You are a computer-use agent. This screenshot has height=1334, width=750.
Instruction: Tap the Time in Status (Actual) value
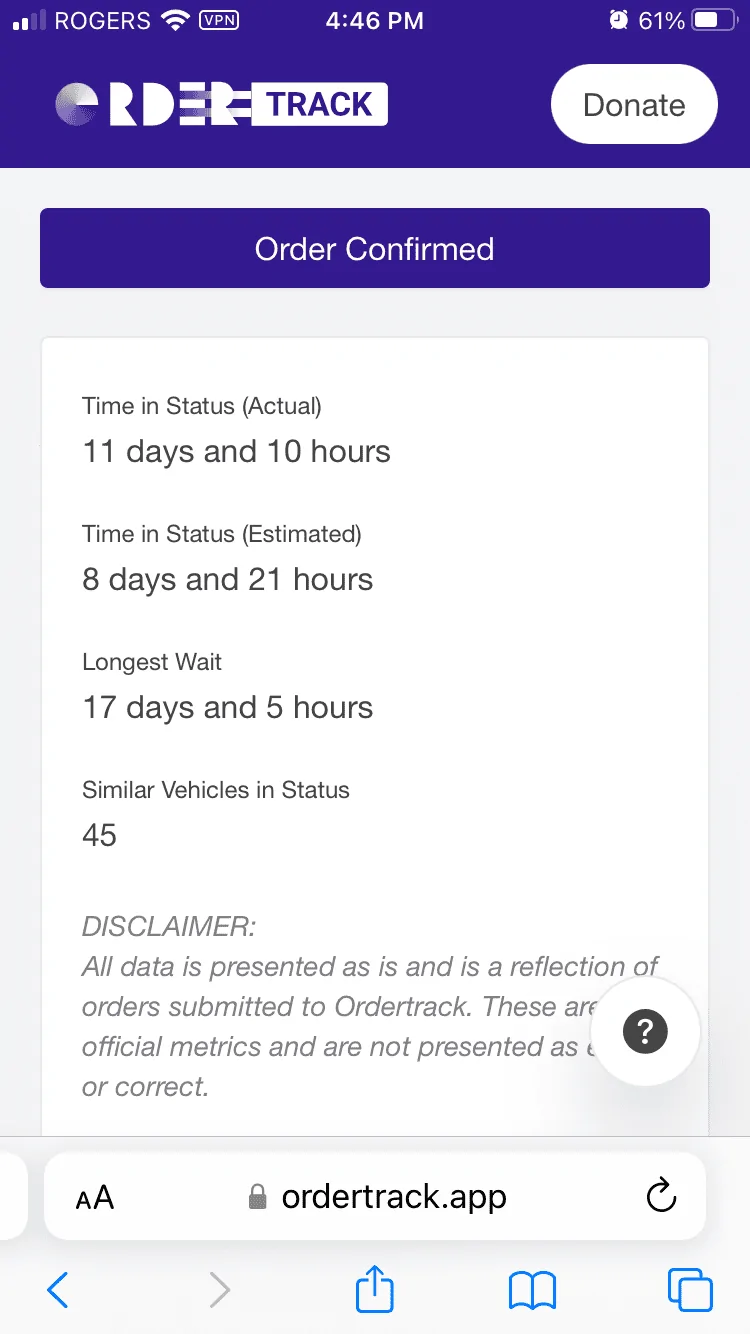click(x=236, y=451)
